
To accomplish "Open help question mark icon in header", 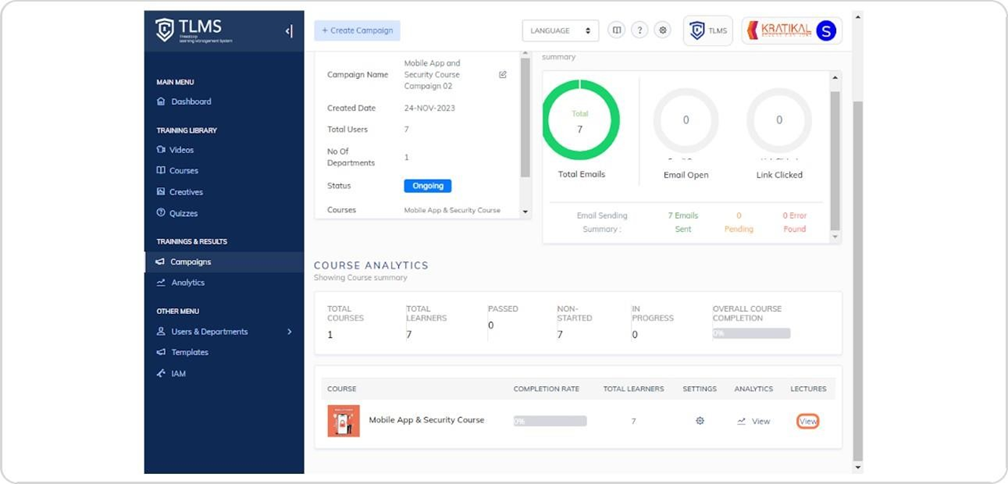I will click(639, 30).
